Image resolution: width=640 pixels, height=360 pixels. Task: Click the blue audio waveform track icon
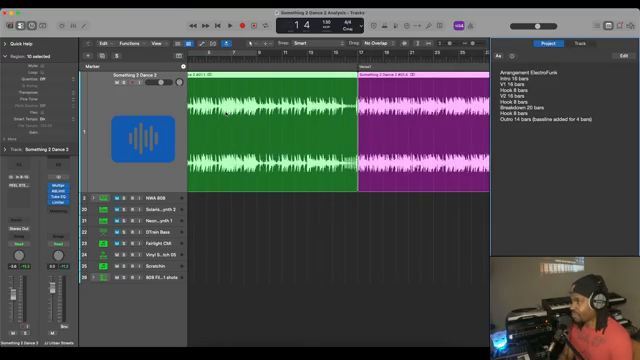click(143, 139)
